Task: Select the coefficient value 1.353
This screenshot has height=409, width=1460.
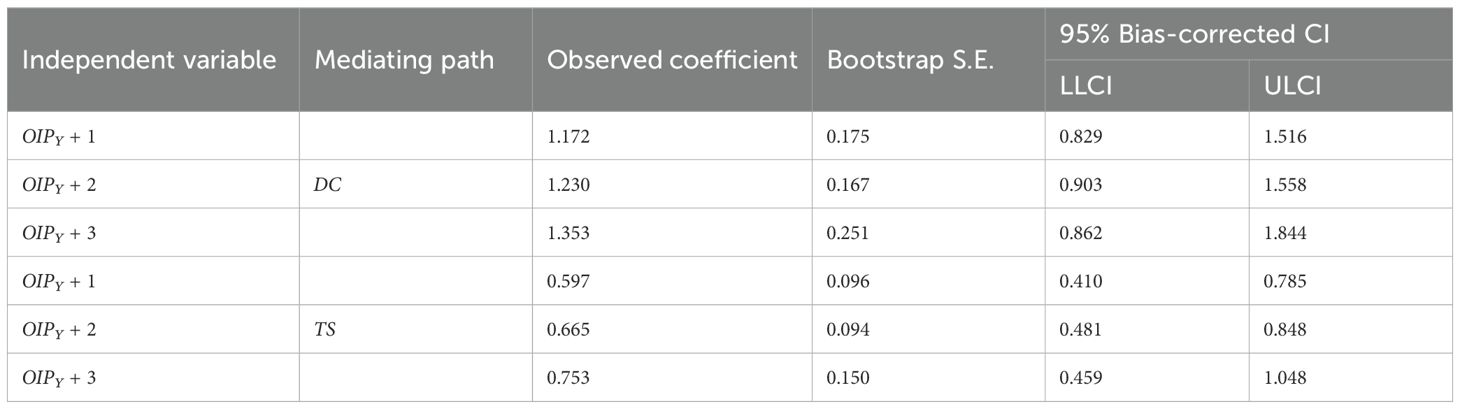Action: click(568, 233)
